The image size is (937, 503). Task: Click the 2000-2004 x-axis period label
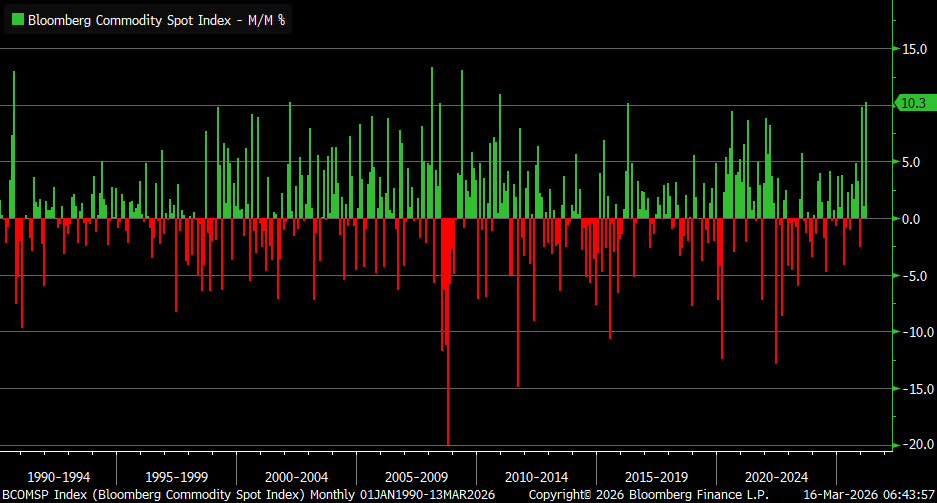click(x=297, y=477)
